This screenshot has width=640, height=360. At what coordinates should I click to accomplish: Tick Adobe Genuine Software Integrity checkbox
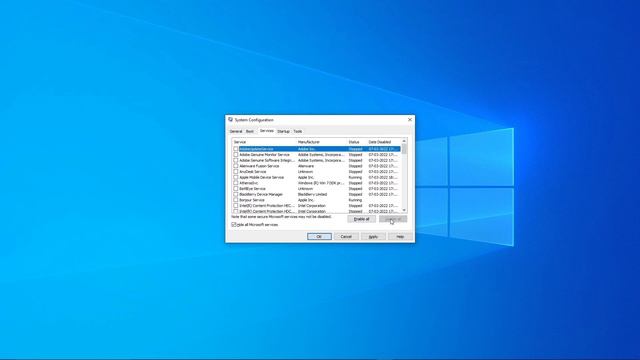(x=236, y=160)
